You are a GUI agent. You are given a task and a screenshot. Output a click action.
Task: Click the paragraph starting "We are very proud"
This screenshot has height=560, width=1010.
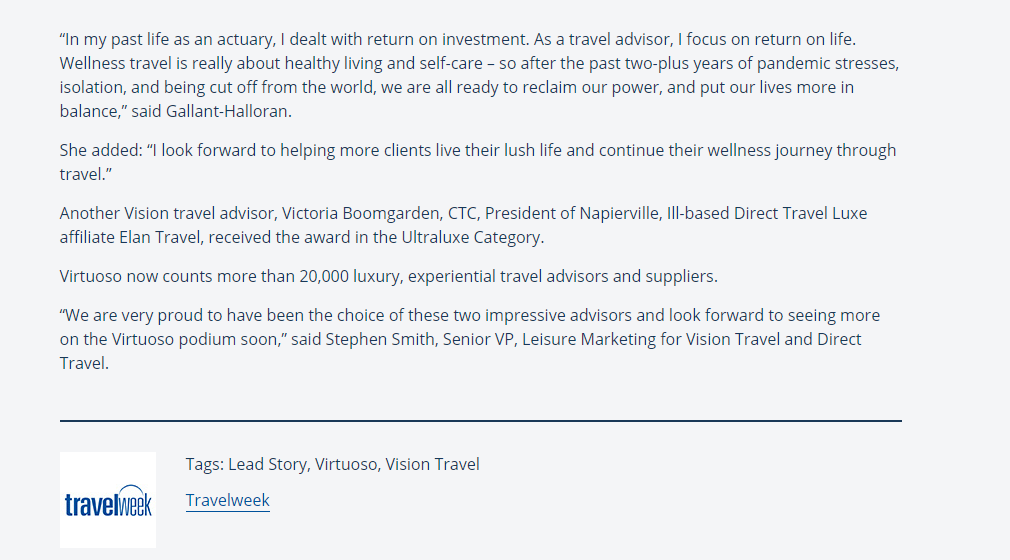[x=470, y=339]
